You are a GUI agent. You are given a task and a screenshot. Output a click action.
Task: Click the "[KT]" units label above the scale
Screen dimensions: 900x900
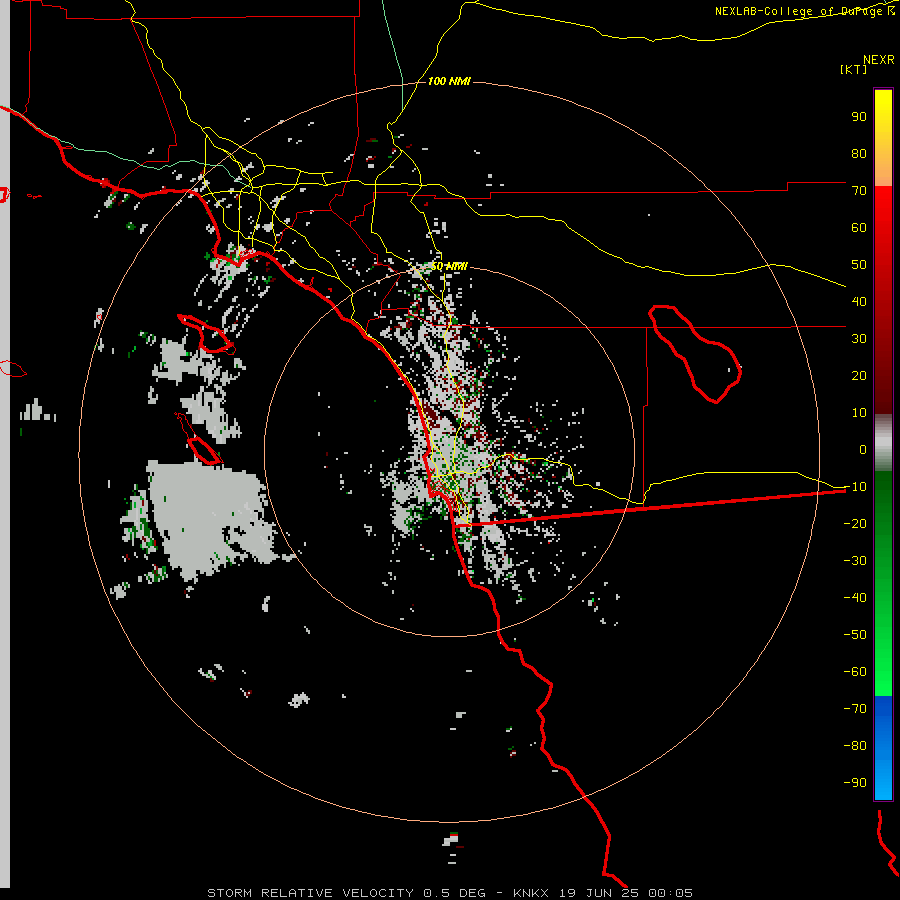pyautogui.click(x=853, y=69)
